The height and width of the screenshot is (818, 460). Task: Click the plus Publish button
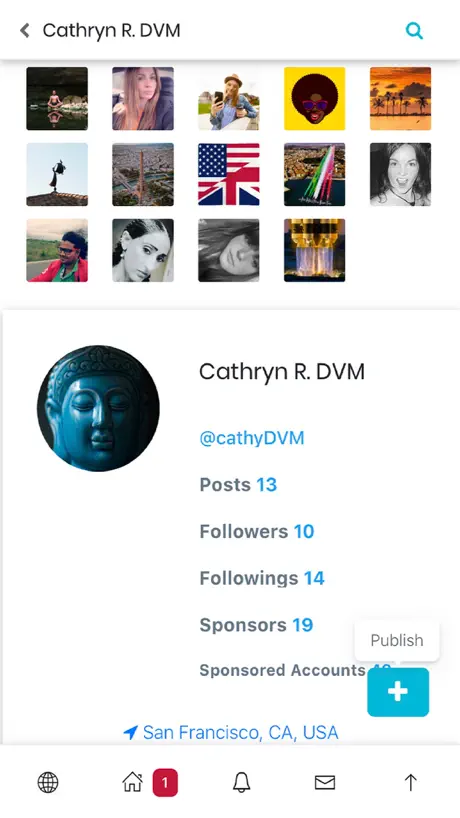[x=398, y=692]
